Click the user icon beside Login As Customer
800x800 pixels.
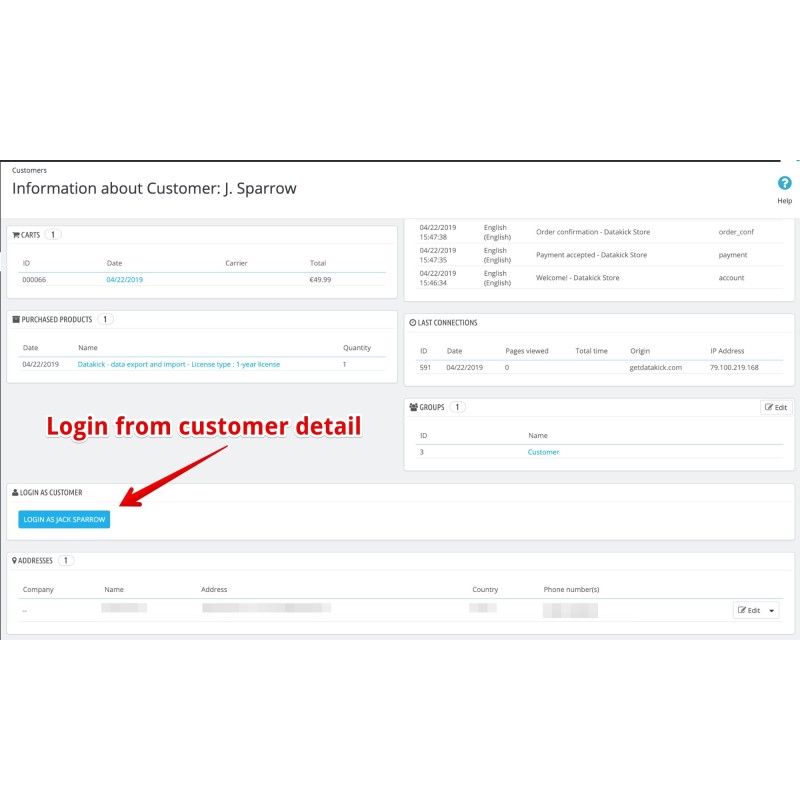click(x=14, y=492)
